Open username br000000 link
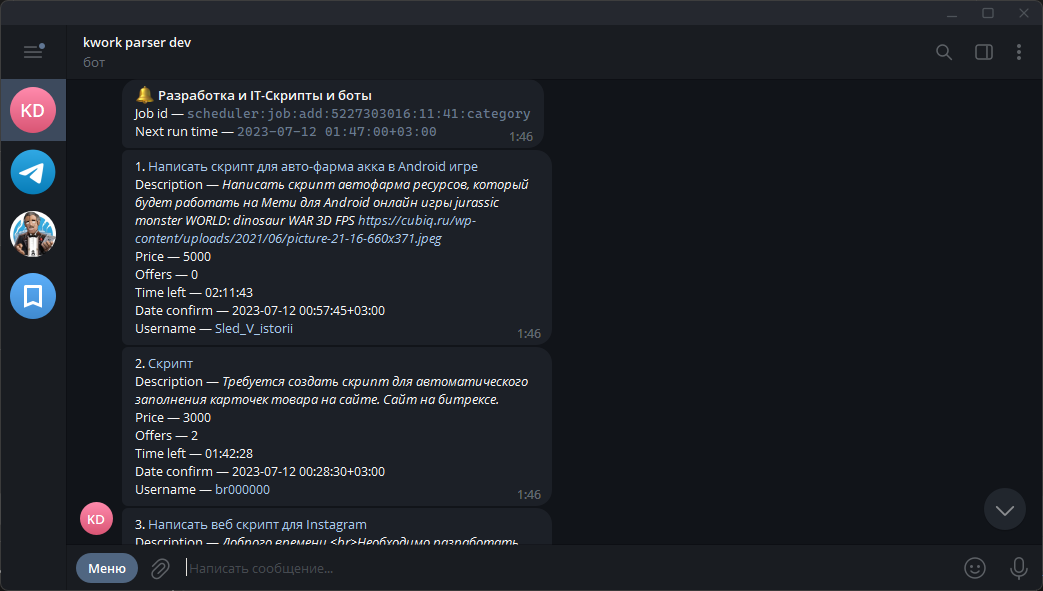Screen dimensions: 1043x591 (242, 489)
